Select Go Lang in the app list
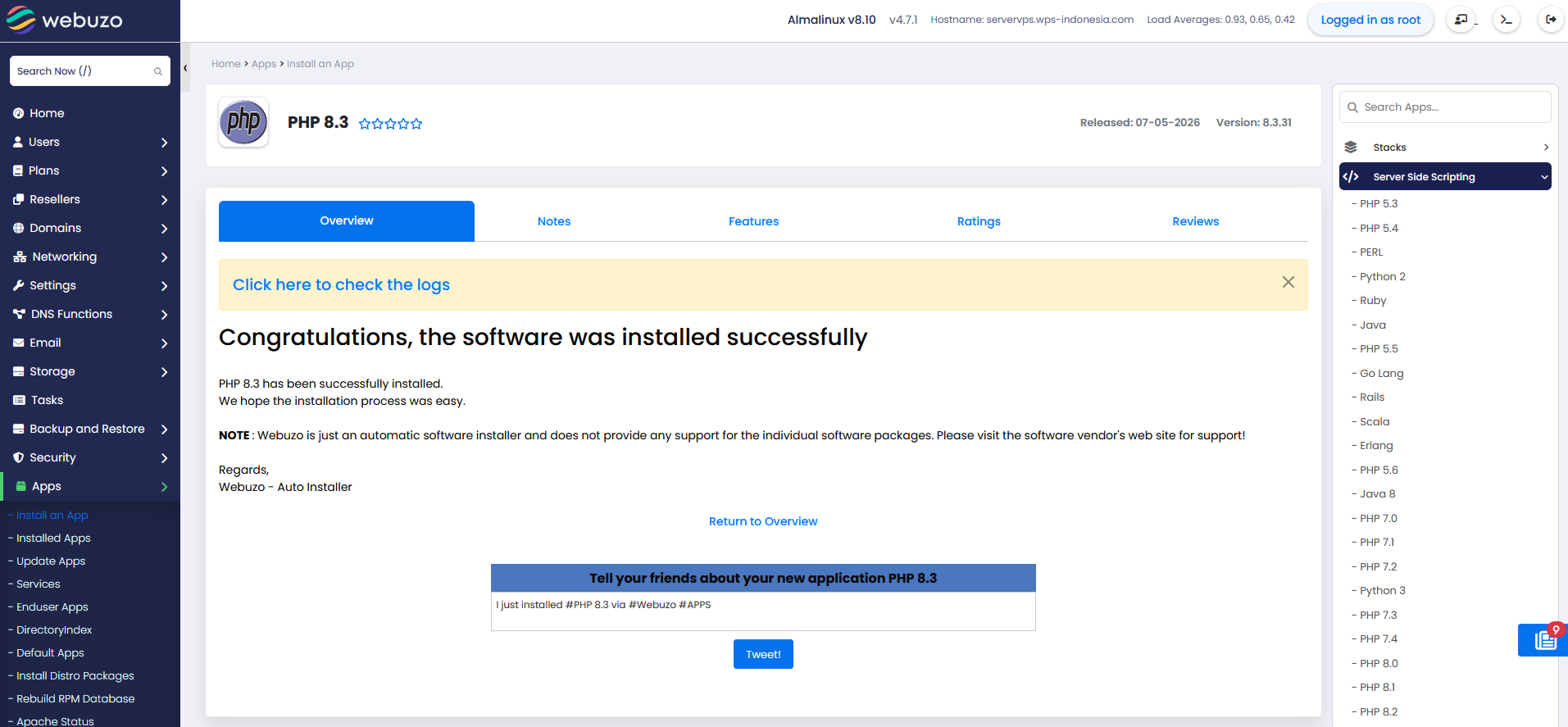The width and height of the screenshot is (1568, 727). [x=1381, y=374]
